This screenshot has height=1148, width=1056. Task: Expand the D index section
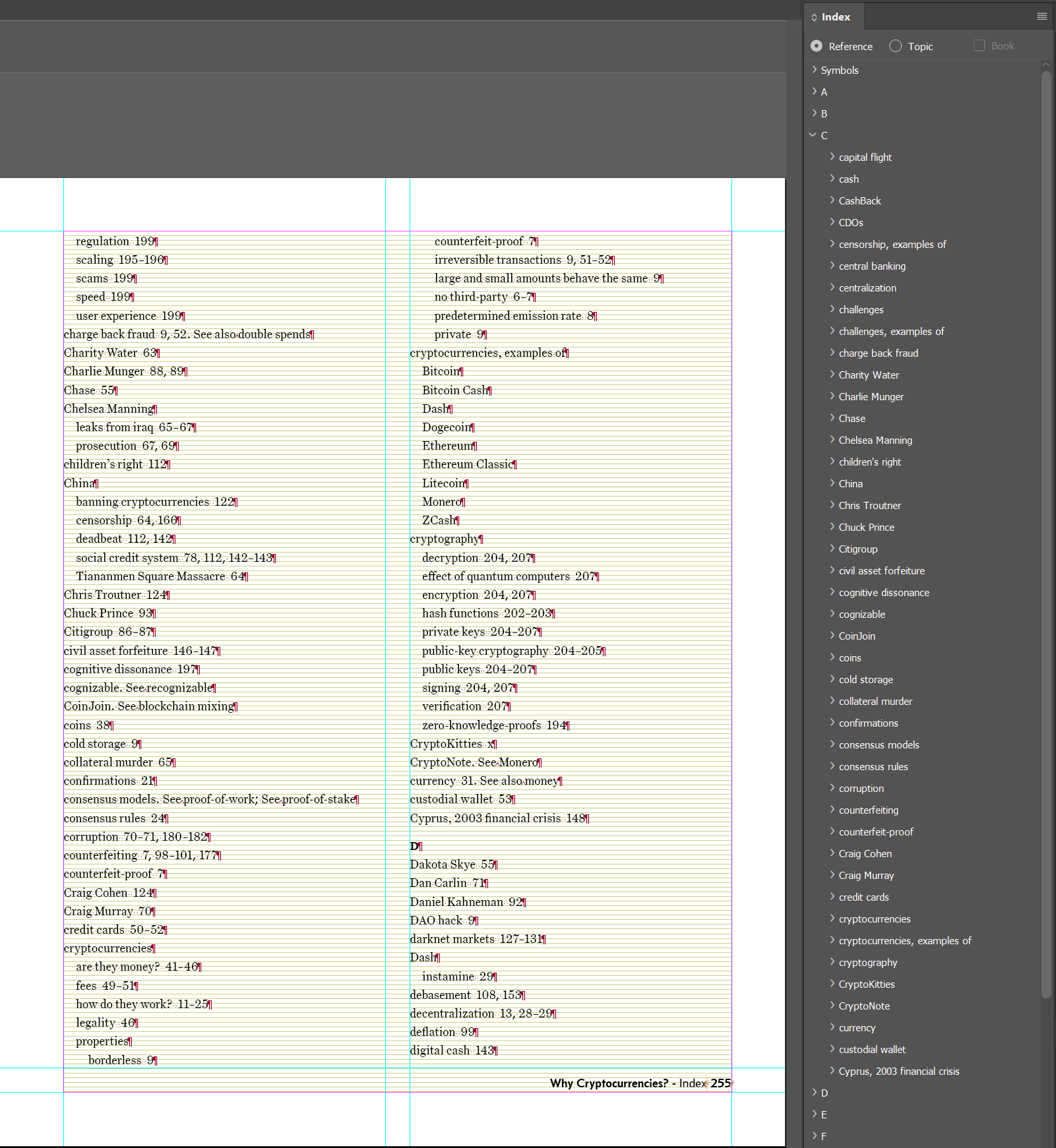(x=815, y=1093)
